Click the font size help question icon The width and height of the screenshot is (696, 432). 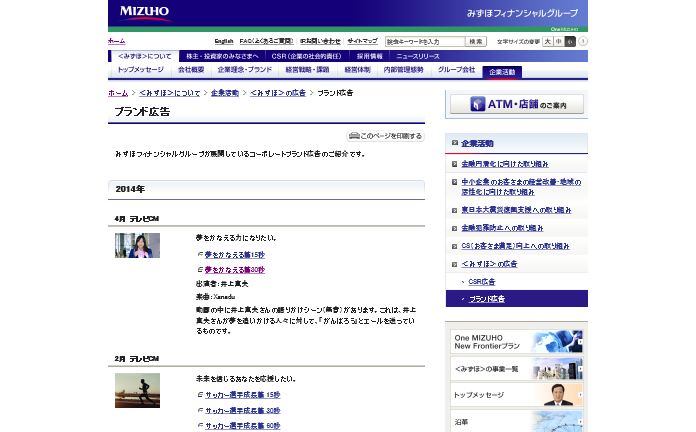tap(583, 41)
